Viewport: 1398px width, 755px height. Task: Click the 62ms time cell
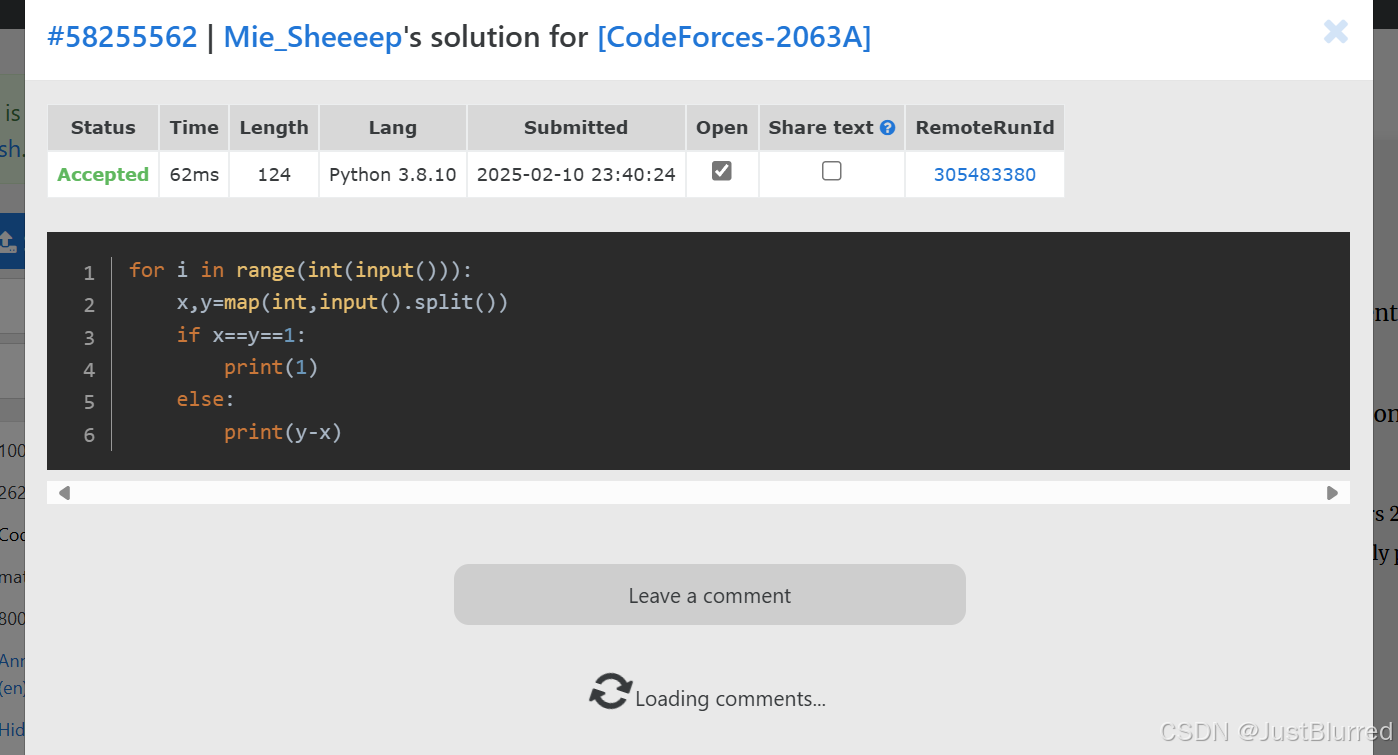pyautogui.click(x=194, y=174)
